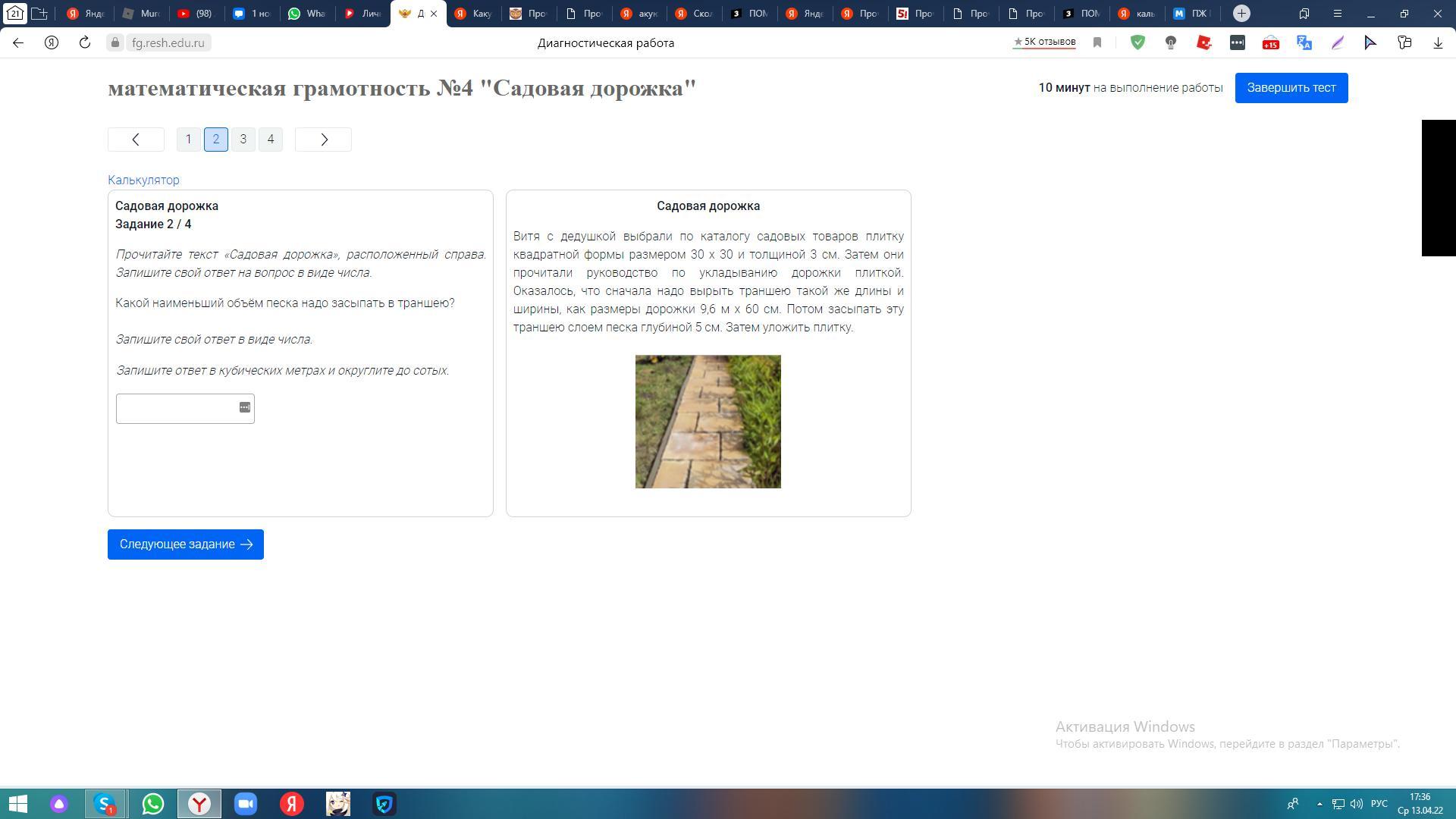Viewport: 1456px width, 819px height.
Task: Open the Zoom app in the taskbar
Action: pos(246,804)
